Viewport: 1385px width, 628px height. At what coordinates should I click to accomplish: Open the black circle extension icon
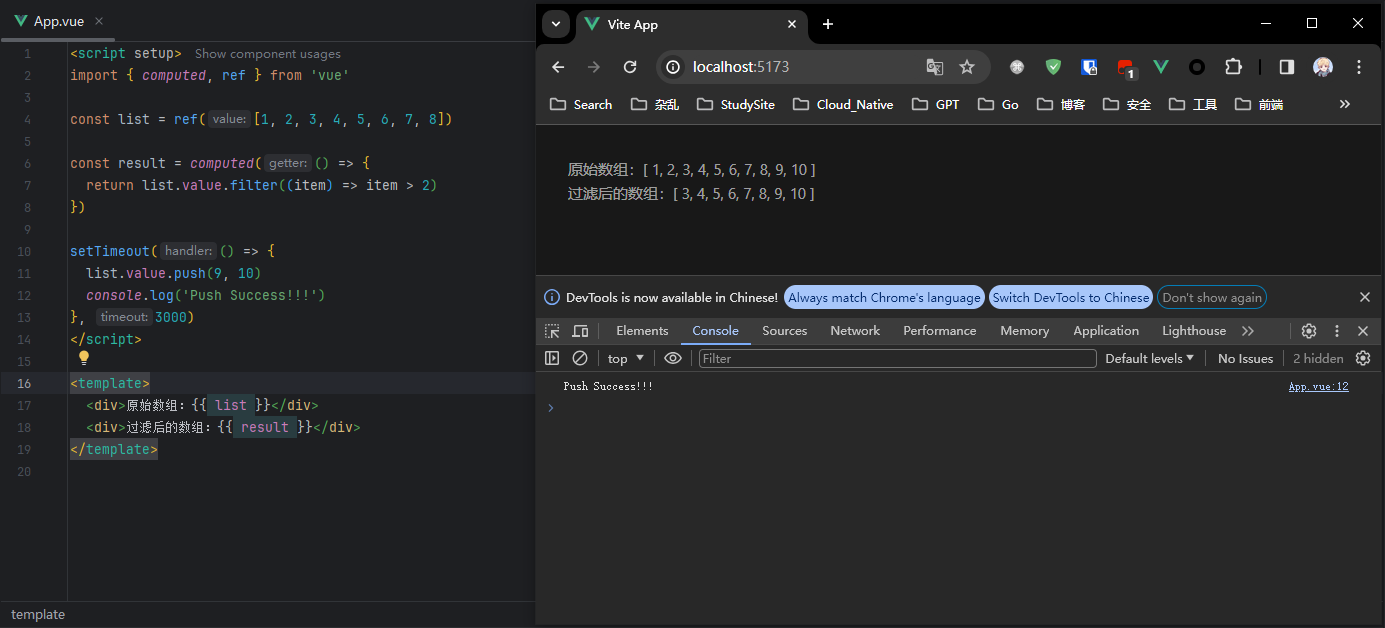1197,67
